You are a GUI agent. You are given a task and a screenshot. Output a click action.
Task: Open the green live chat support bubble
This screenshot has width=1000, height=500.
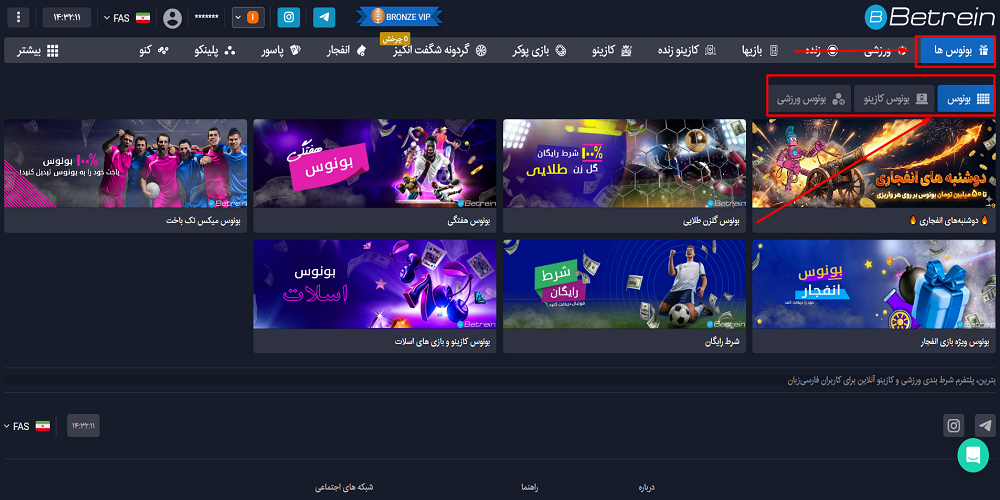click(x=972, y=455)
